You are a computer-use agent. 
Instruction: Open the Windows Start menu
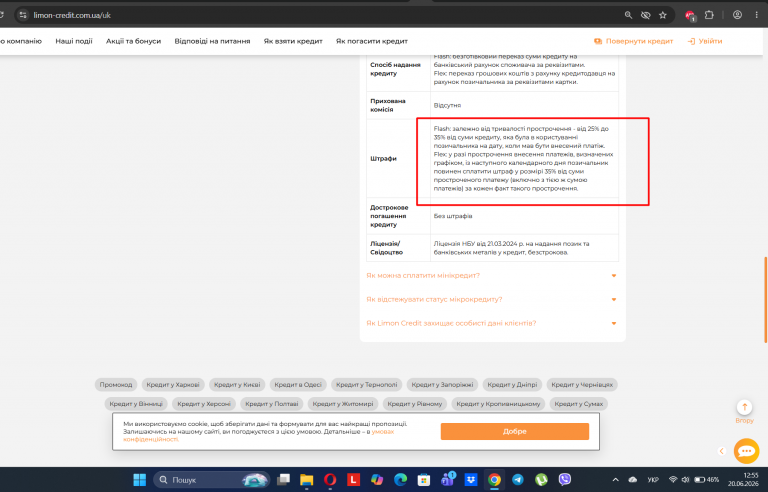(140, 480)
